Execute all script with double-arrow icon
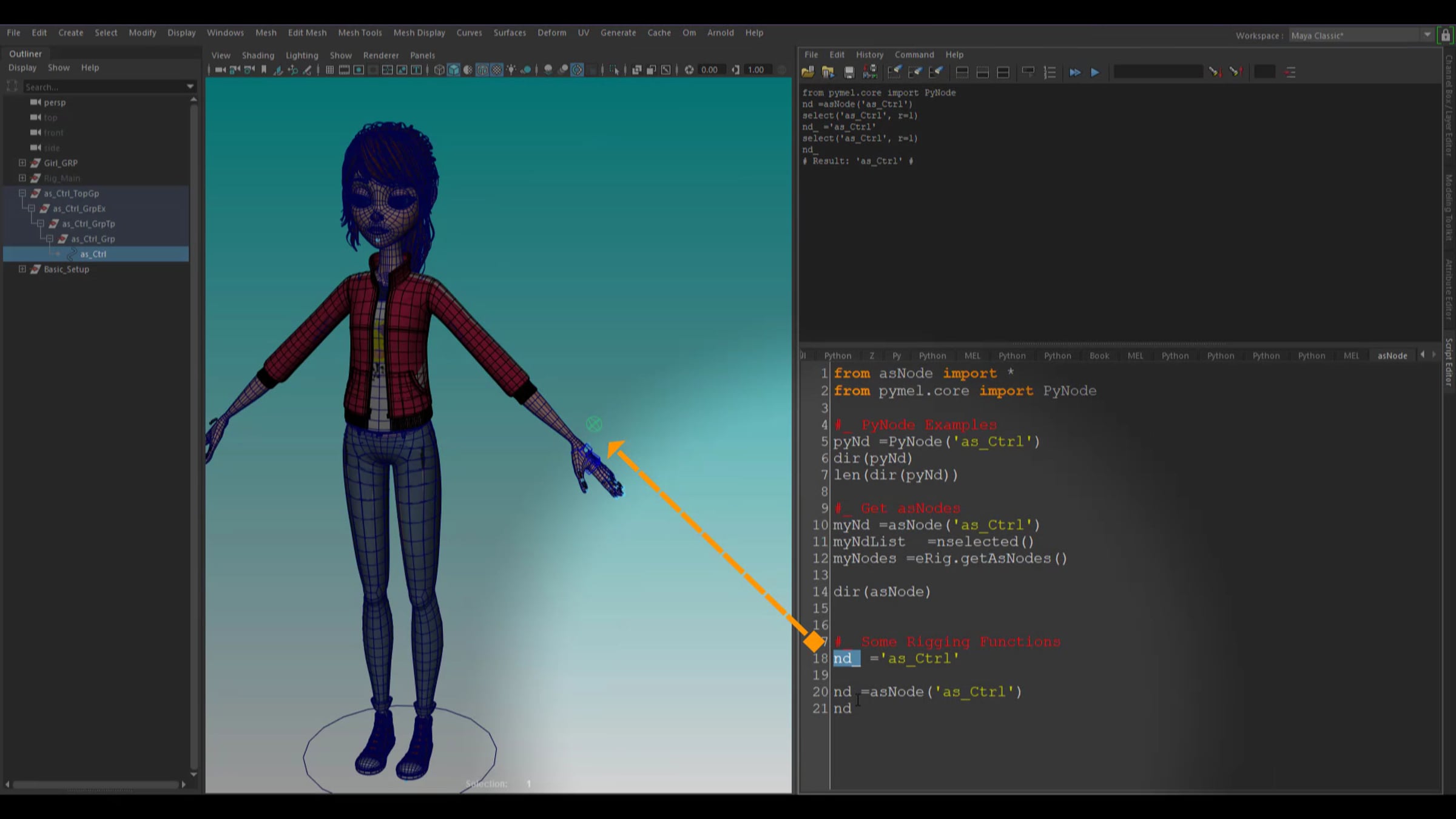Viewport: 1456px width, 819px height. point(1074,72)
